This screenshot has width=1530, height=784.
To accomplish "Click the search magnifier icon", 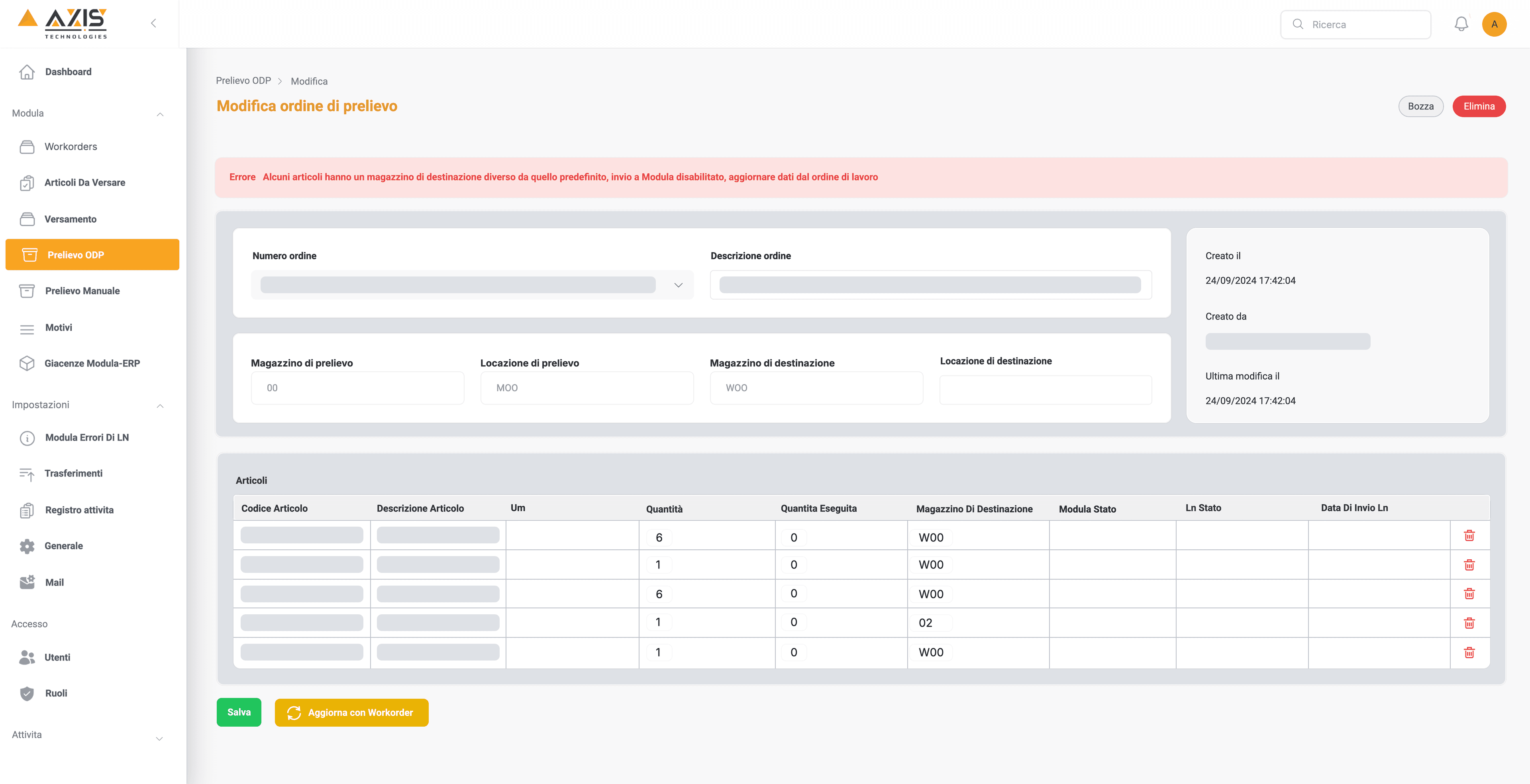I will (x=1298, y=24).
